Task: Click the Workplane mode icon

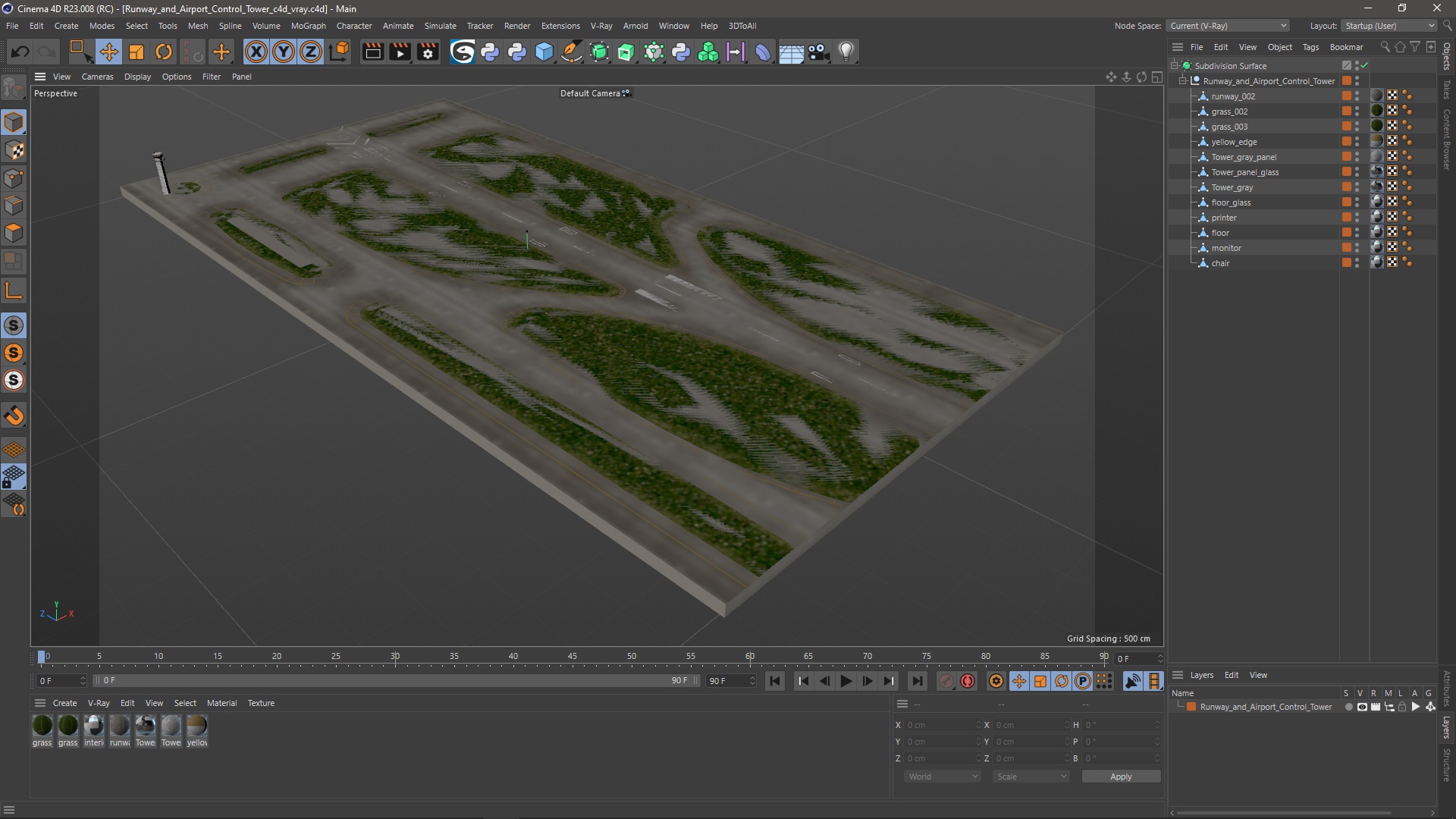Action: pyautogui.click(x=14, y=450)
